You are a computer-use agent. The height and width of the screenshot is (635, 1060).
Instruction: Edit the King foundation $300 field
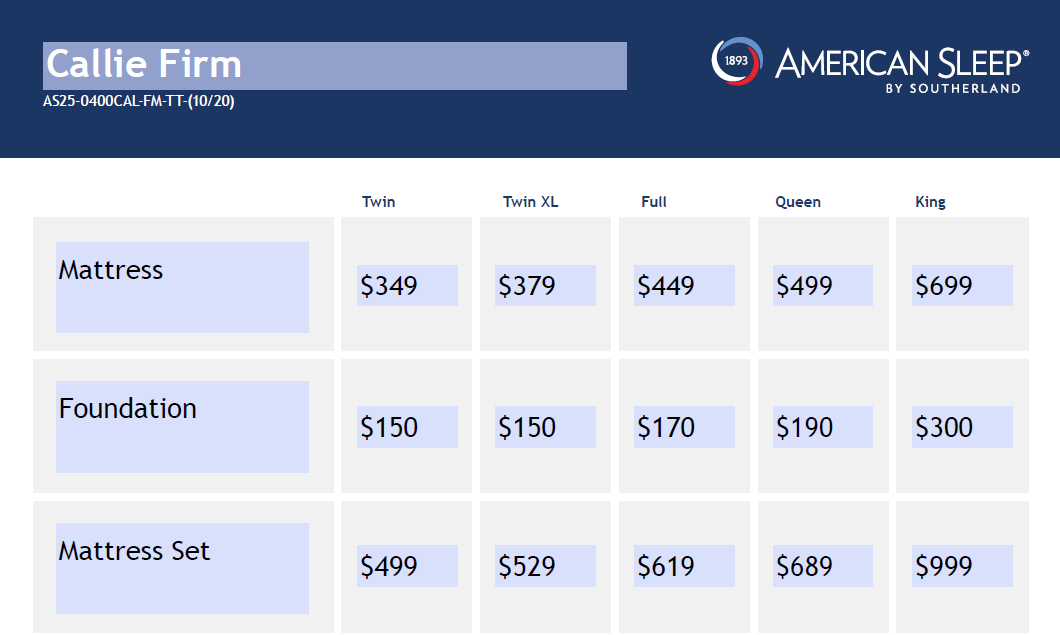962,427
